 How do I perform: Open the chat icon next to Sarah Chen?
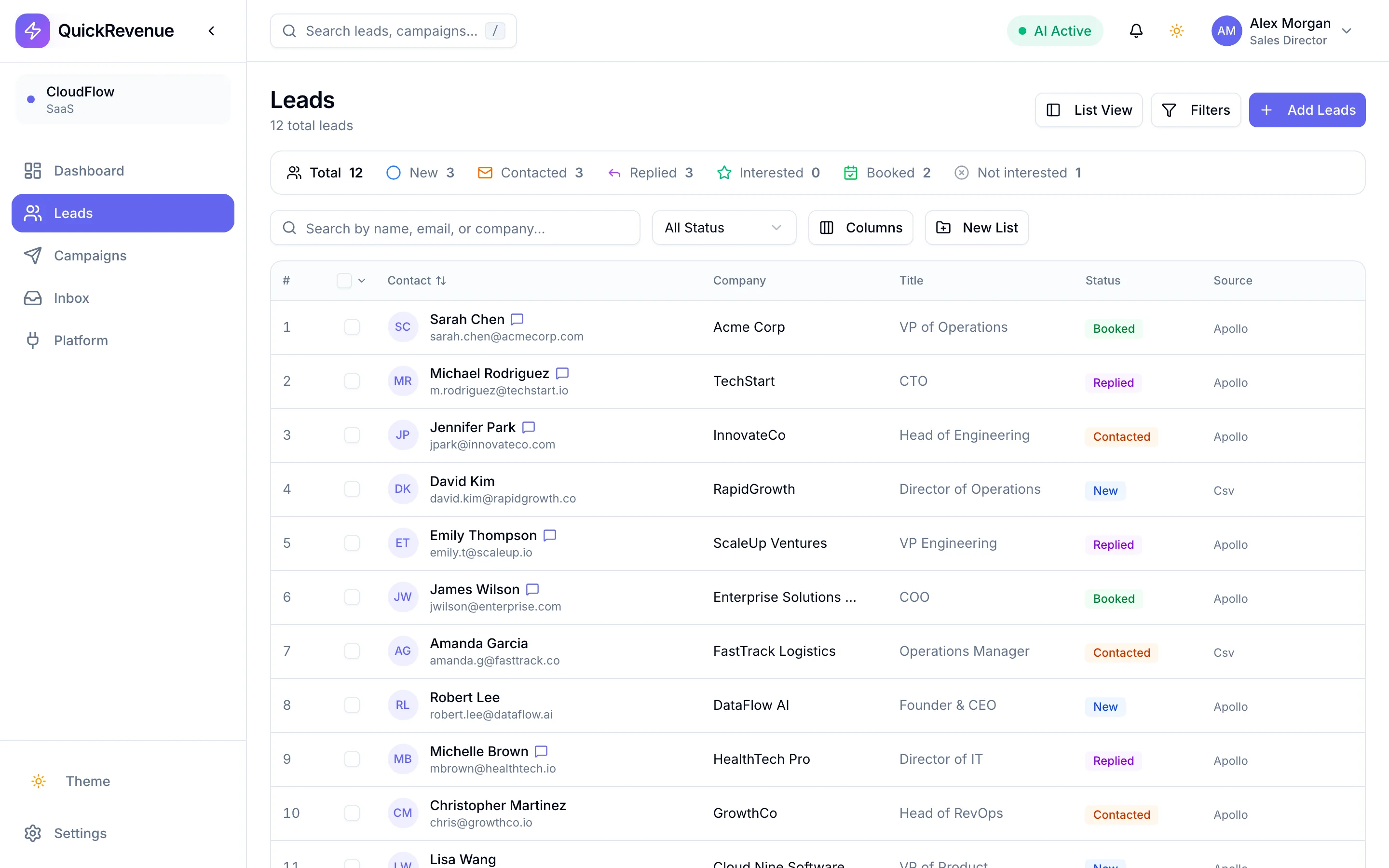pyautogui.click(x=517, y=319)
